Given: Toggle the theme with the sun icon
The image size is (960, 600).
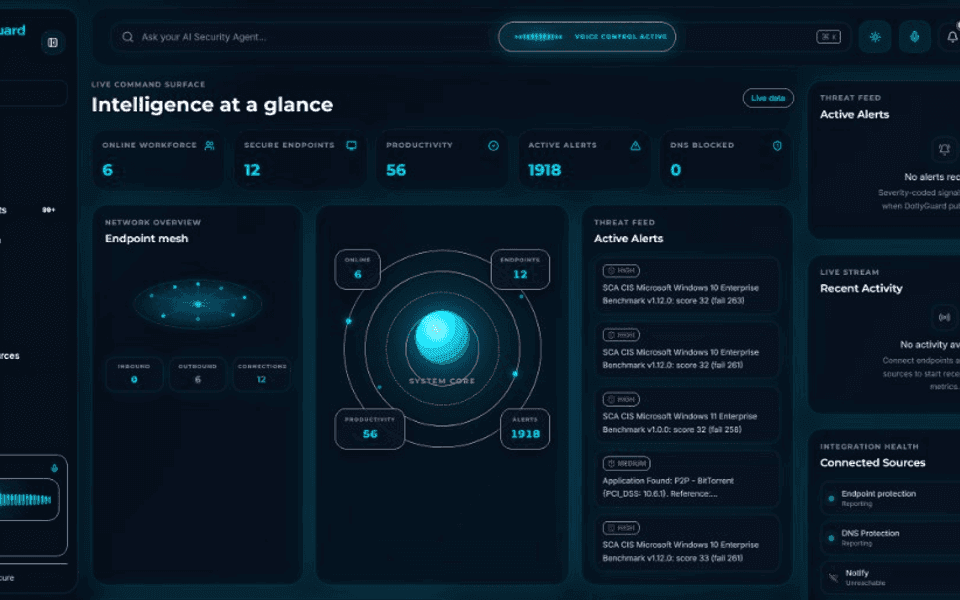Looking at the screenshot, I should click(x=875, y=37).
